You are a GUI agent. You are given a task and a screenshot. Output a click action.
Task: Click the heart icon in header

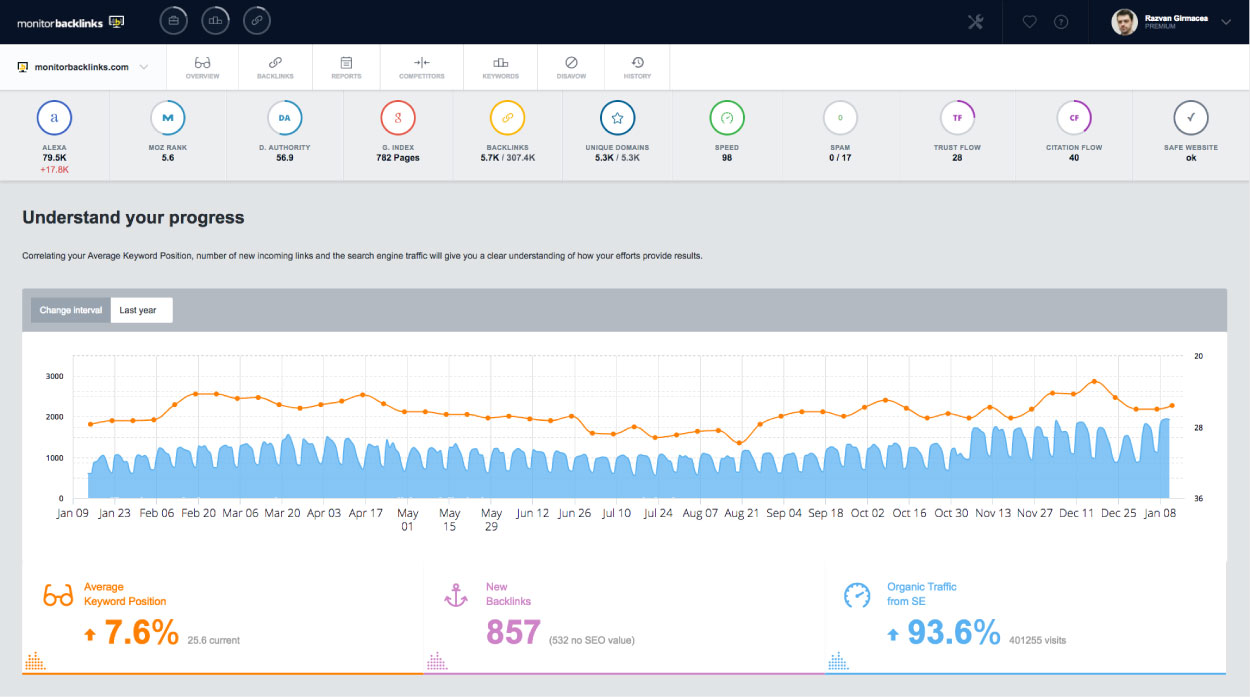tap(1029, 22)
